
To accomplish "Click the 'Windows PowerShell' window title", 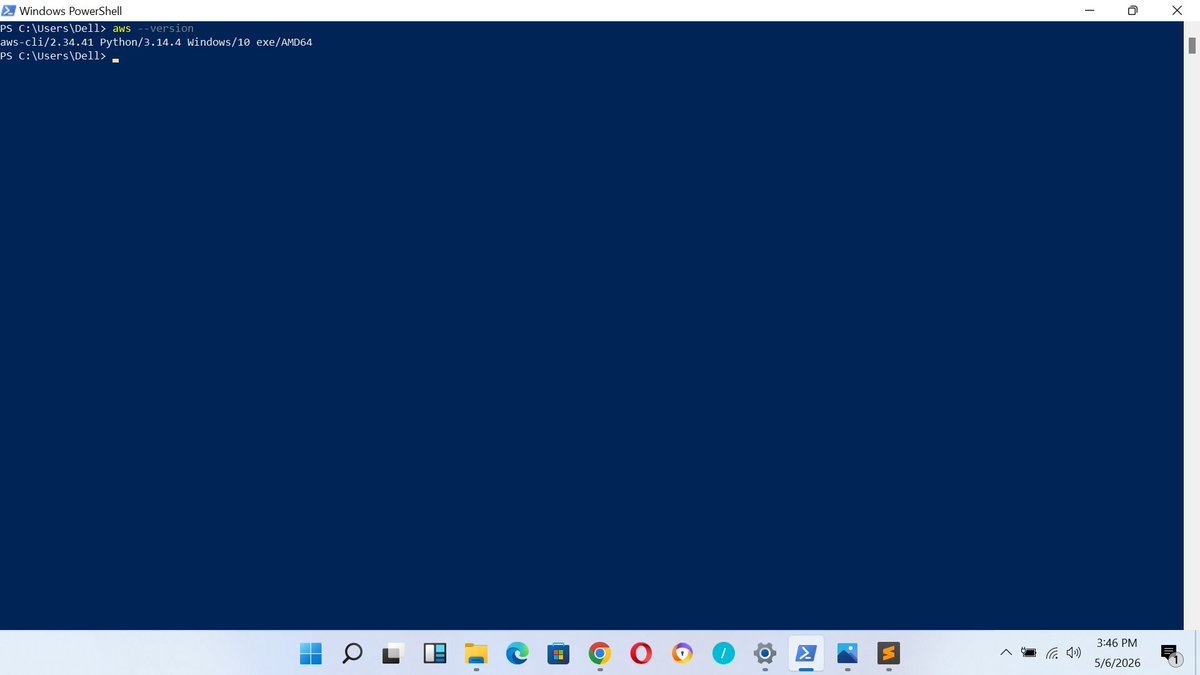I will point(70,10).
